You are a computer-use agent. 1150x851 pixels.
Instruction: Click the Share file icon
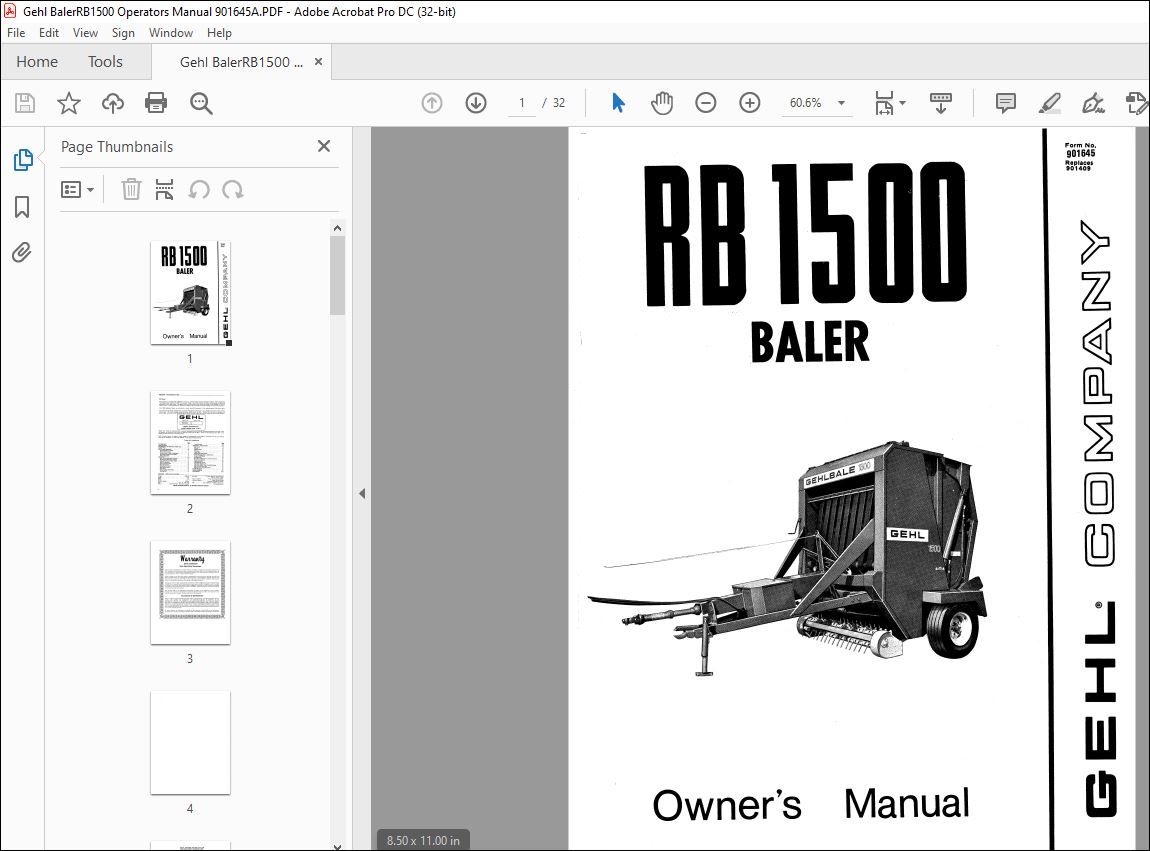112,102
